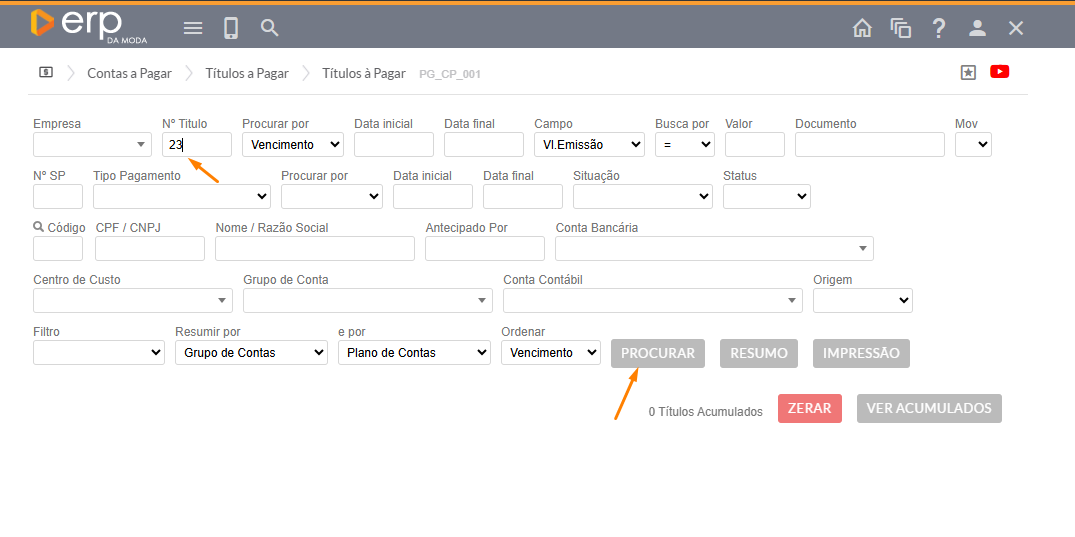Viewport: 1075px width, 537px height.
Task: Click the mobile device icon
Action: (231, 28)
